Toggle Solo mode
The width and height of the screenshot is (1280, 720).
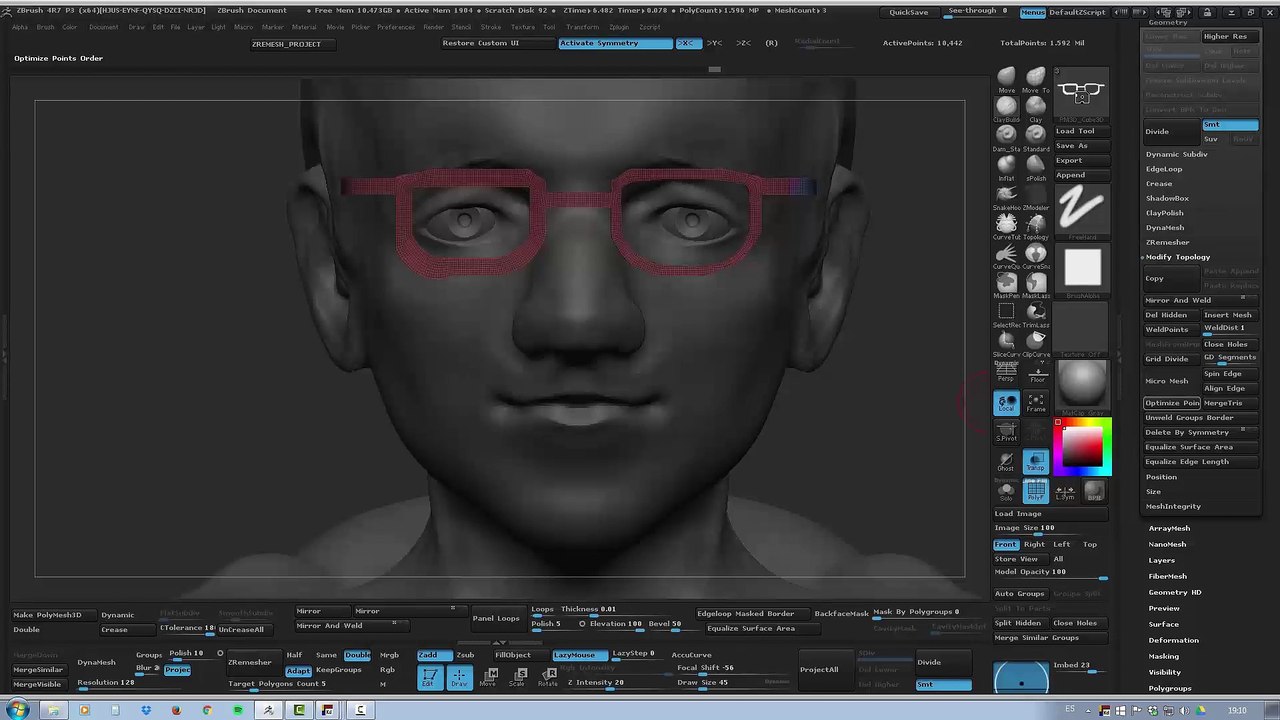(1006, 490)
